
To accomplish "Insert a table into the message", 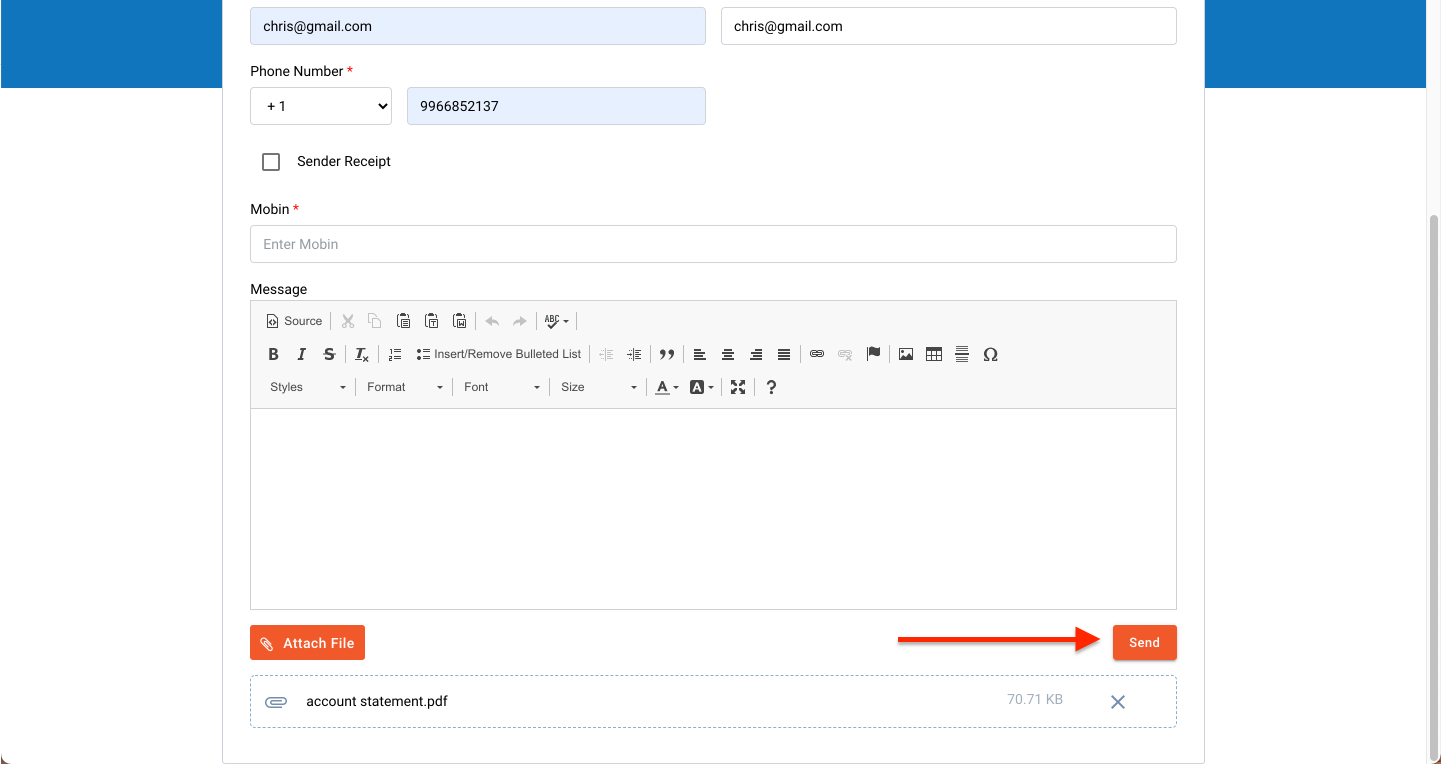I will 934,354.
